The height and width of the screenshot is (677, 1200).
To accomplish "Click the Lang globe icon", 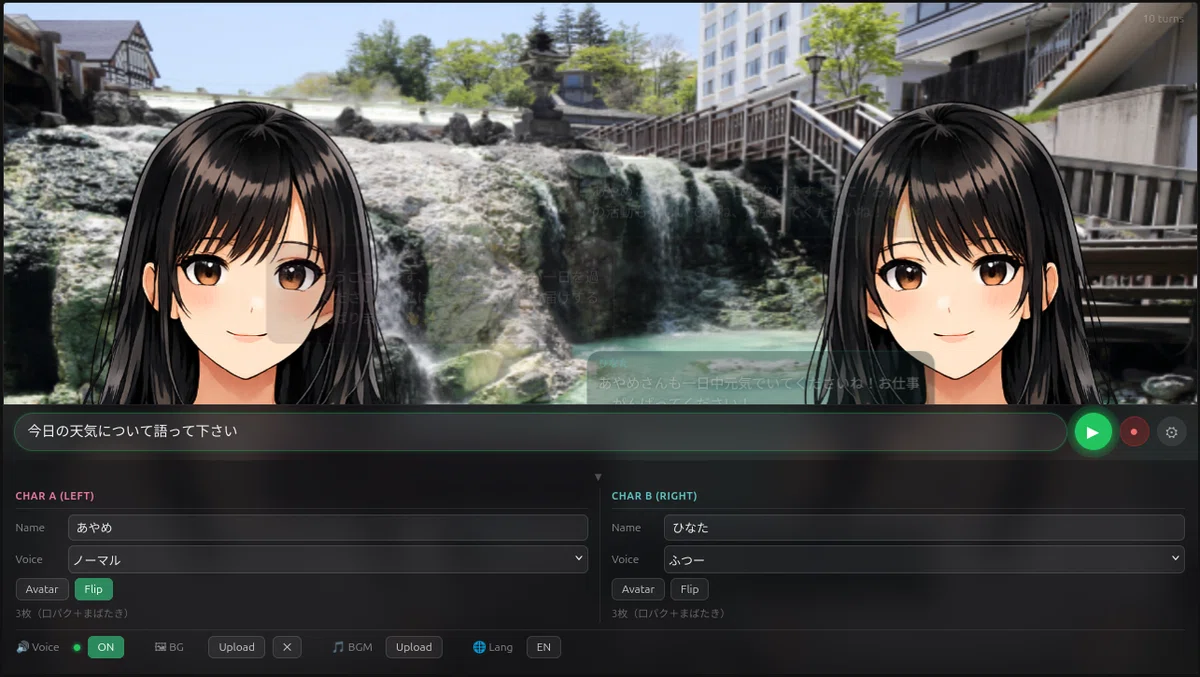I will [479, 647].
